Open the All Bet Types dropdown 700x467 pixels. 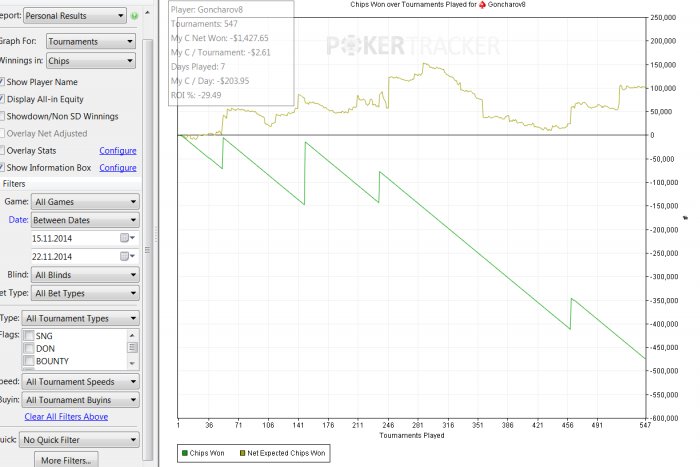pos(85,293)
